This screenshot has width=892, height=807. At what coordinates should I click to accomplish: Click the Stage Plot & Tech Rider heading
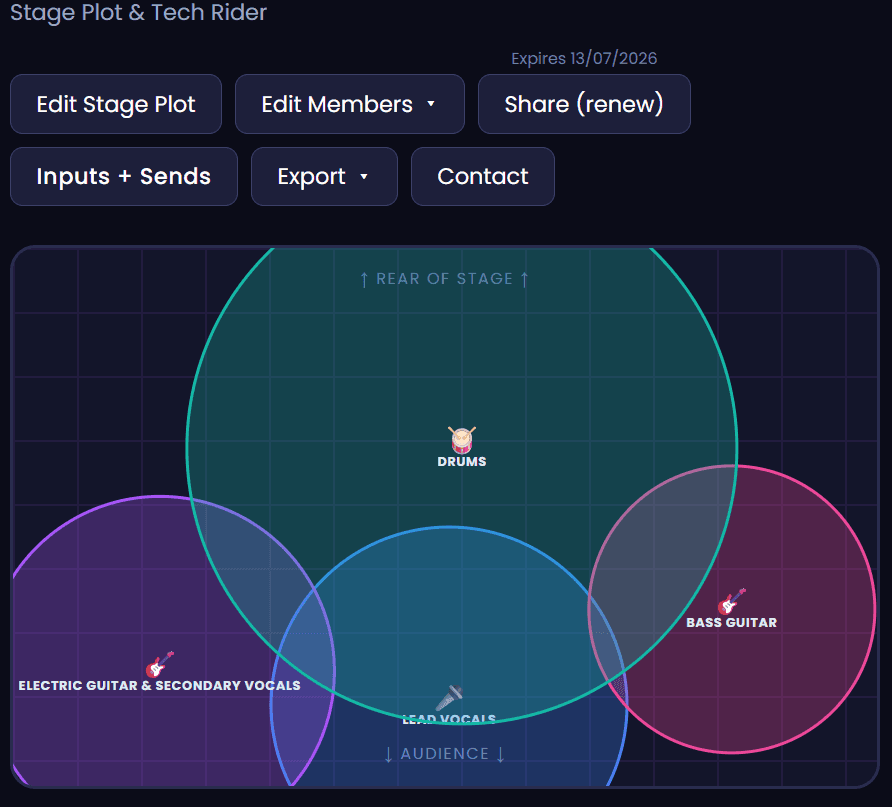tap(138, 13)
